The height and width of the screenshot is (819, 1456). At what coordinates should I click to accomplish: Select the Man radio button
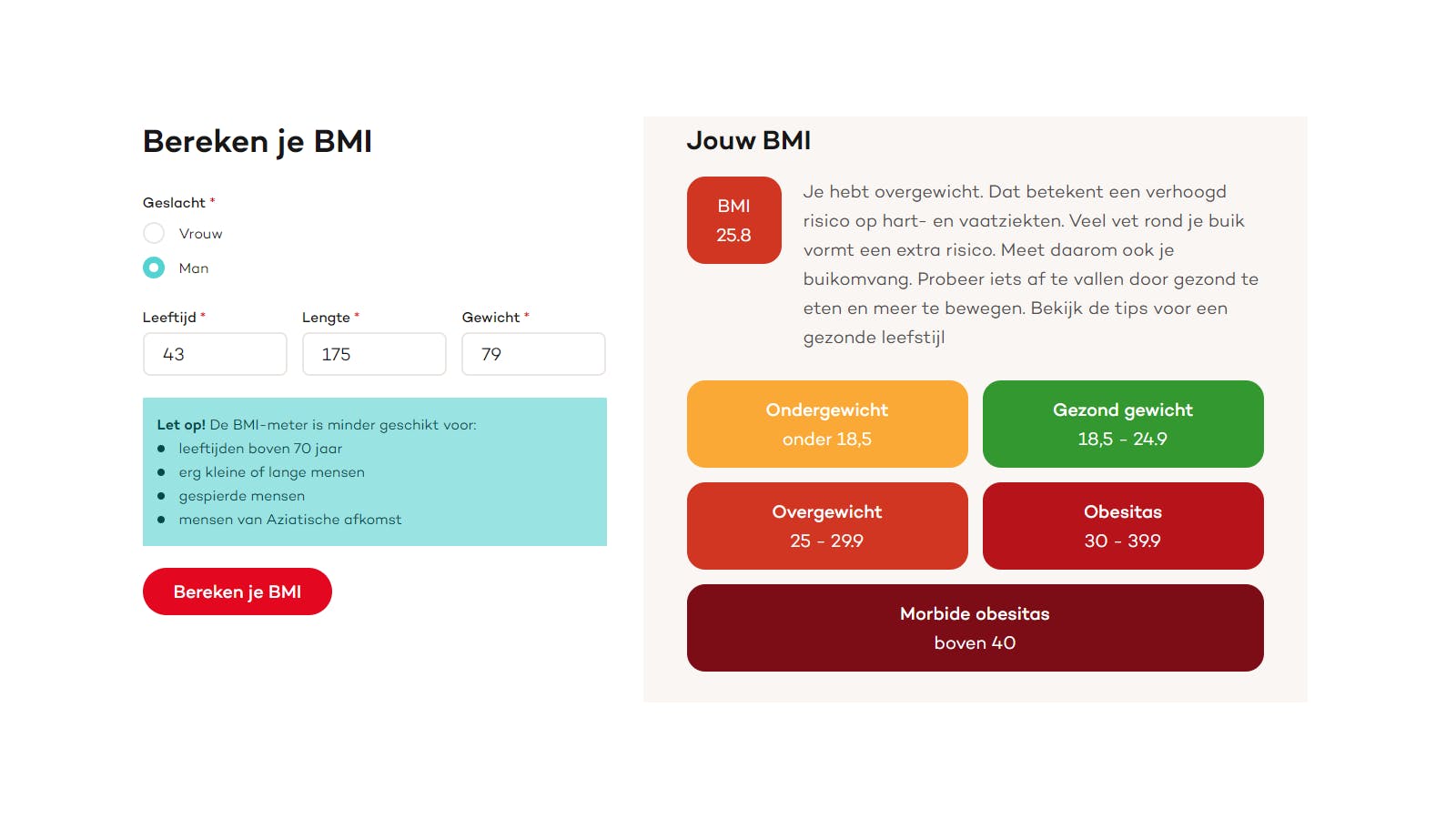point(154,268)
